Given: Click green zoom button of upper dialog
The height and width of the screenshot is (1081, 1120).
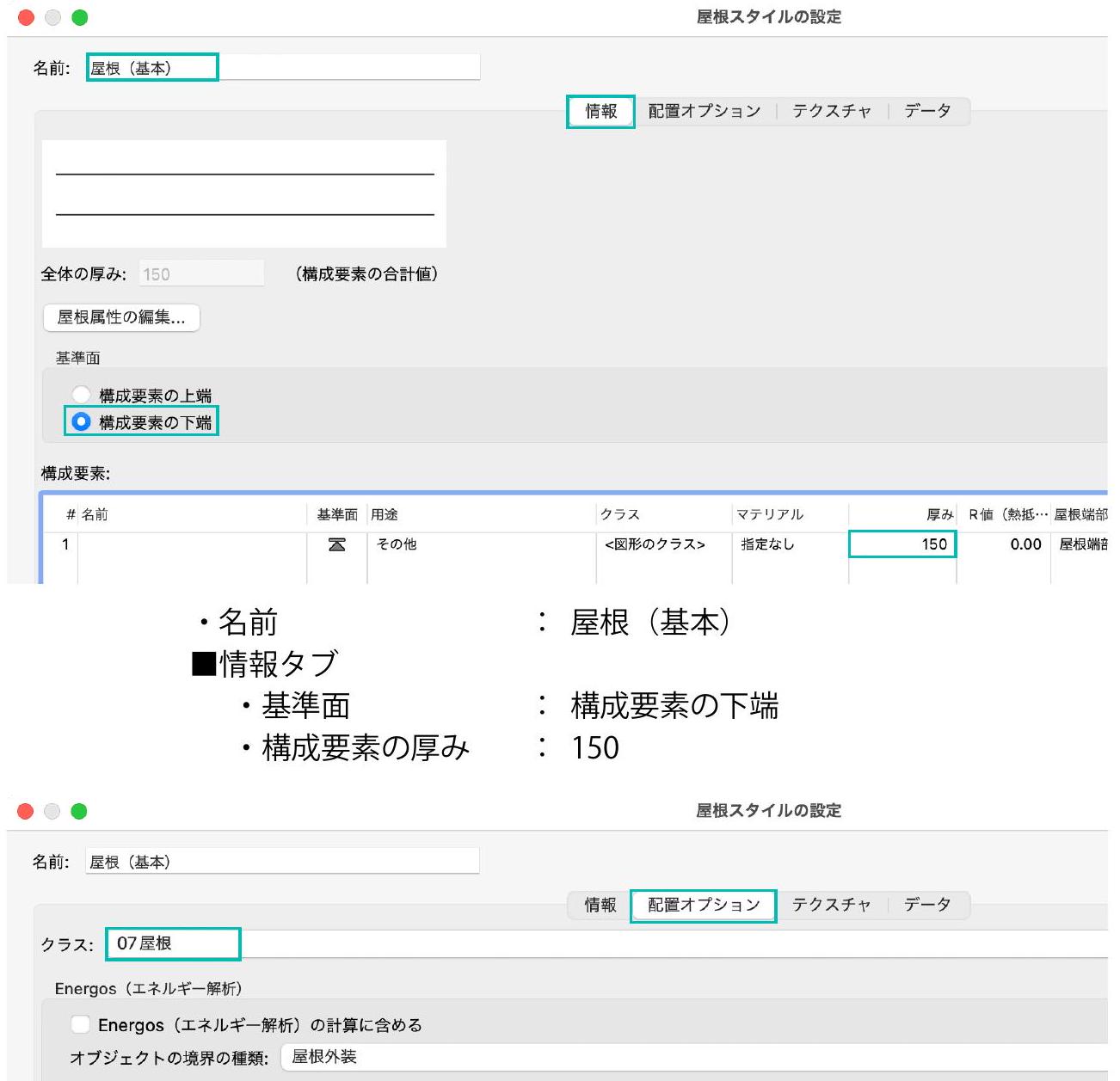Looking at the screenshot, I should click(79, 17).
